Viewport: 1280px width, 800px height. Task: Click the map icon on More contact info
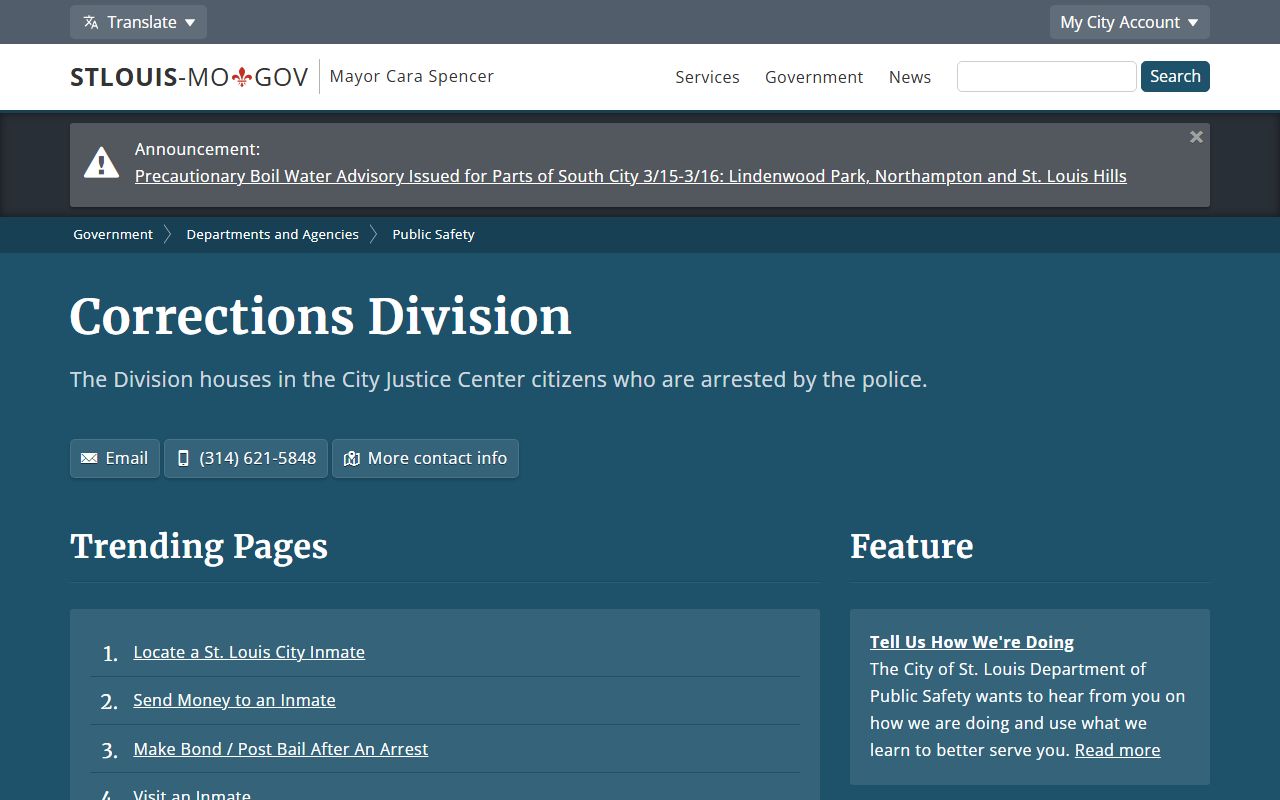click(x=351, y=458)
